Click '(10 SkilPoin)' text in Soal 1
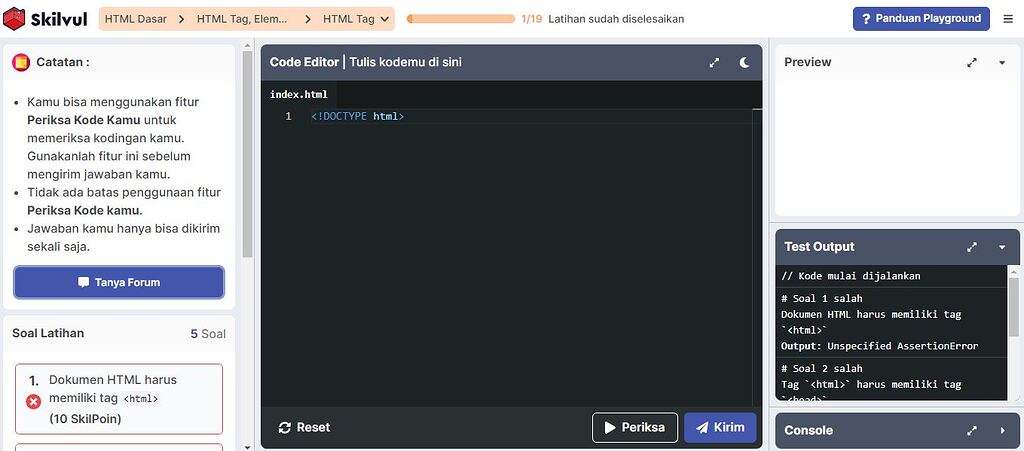 point(85,419)
